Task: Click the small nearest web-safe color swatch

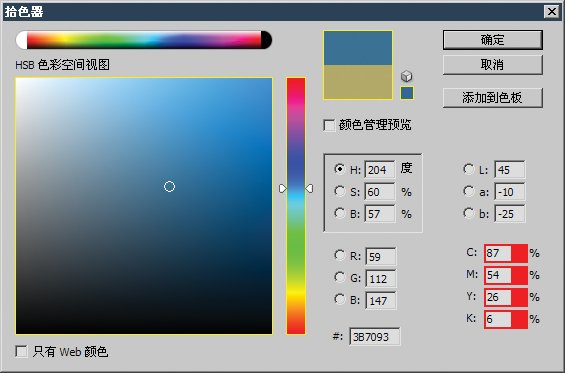Action: [407, 93]
